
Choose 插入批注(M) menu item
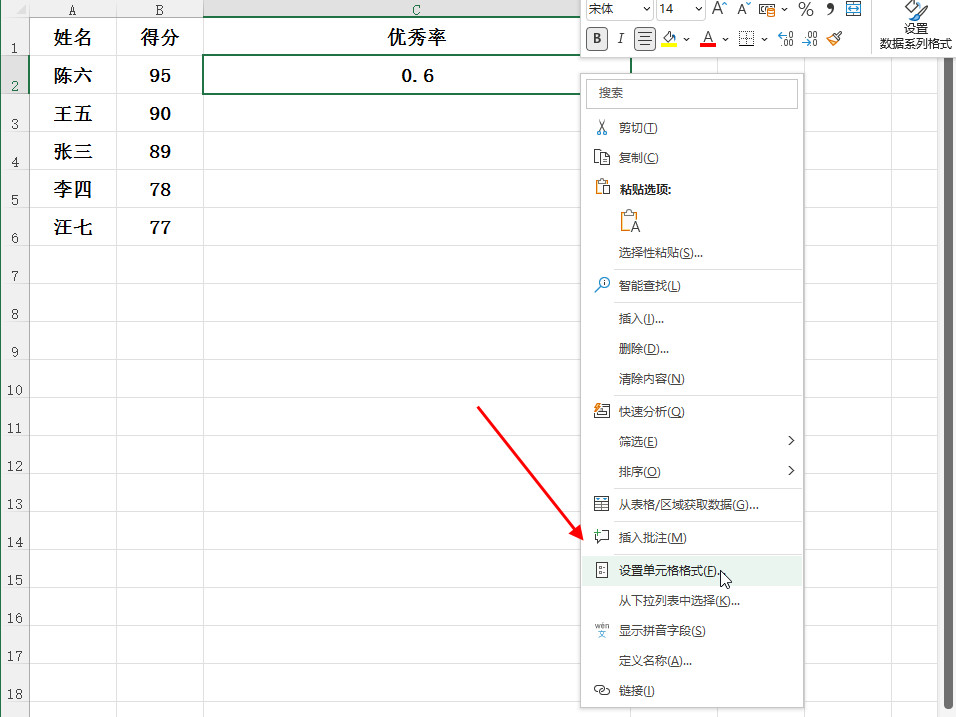[691, 538]
